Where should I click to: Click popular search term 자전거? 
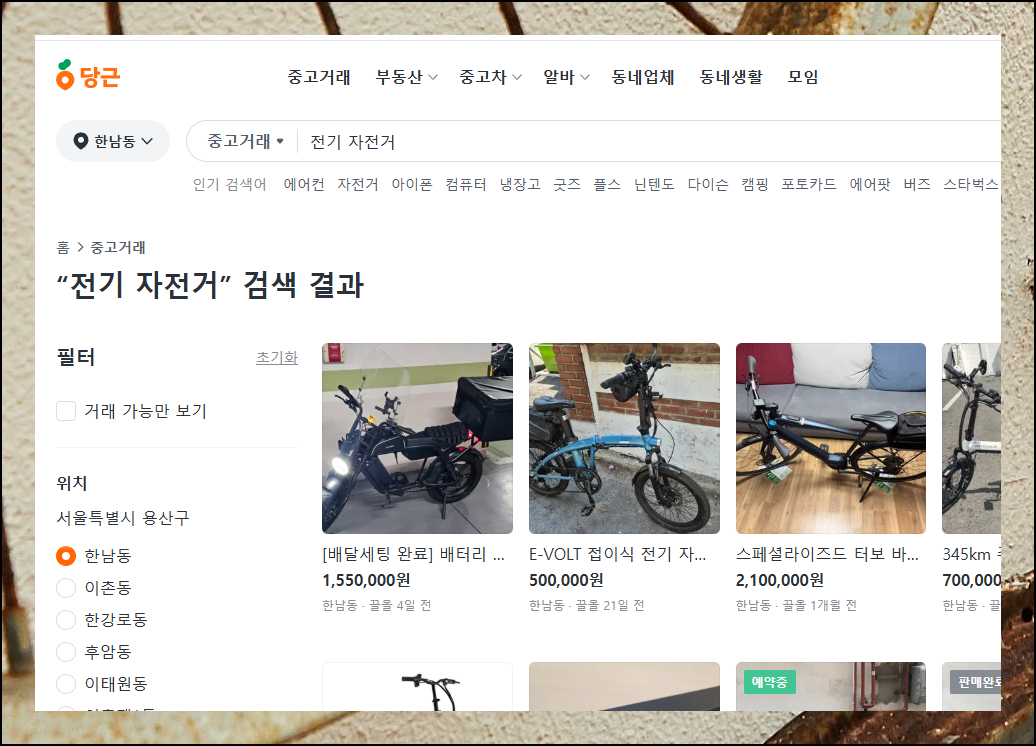click(357, 184)
